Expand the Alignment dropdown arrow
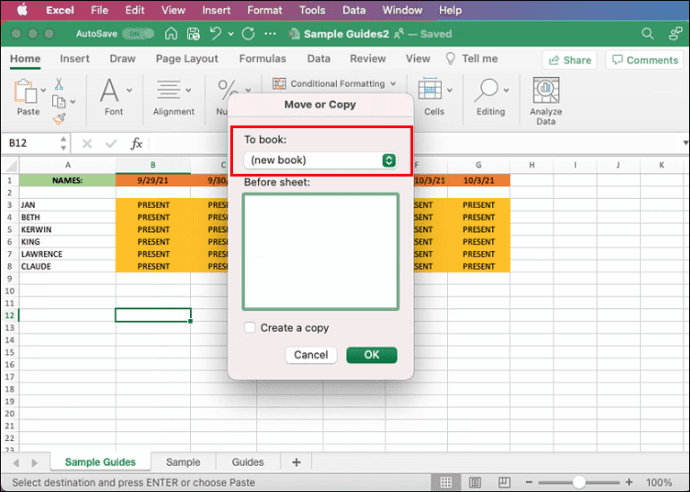The width and height of the screenshot is (690, 492). [x=188, y=90]
